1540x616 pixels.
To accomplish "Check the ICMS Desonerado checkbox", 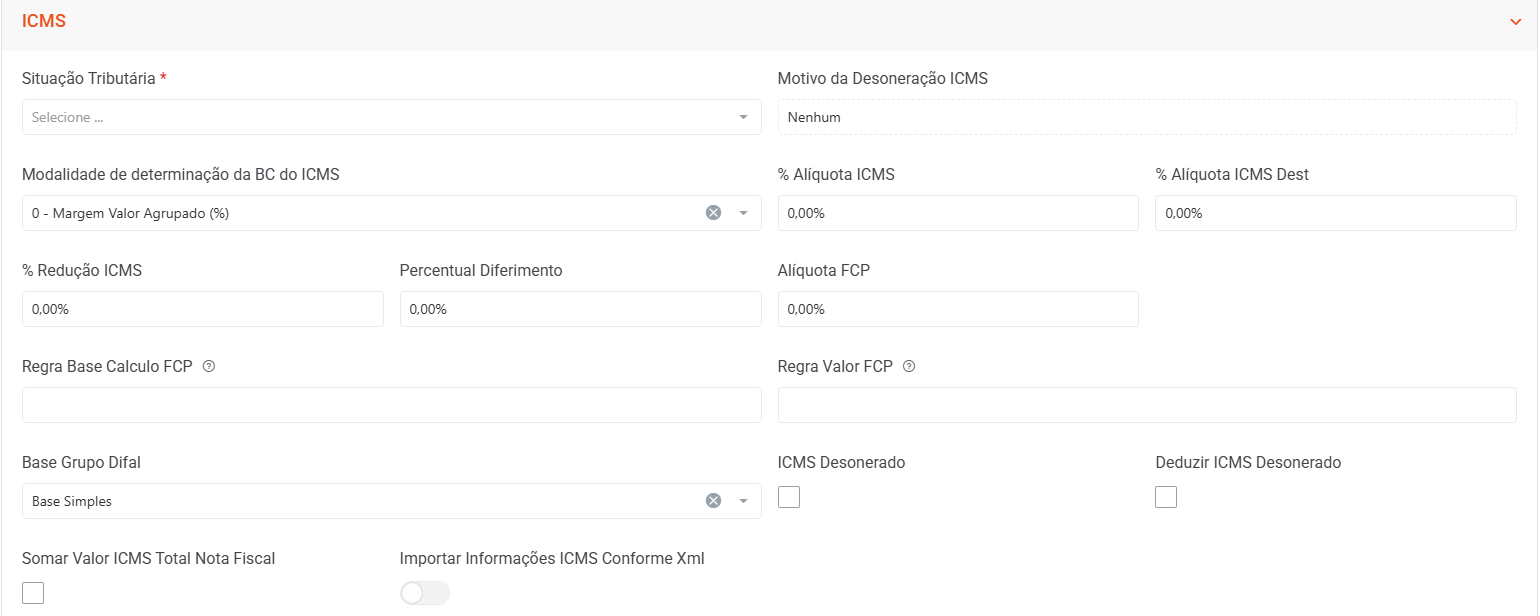I will 789,497.
